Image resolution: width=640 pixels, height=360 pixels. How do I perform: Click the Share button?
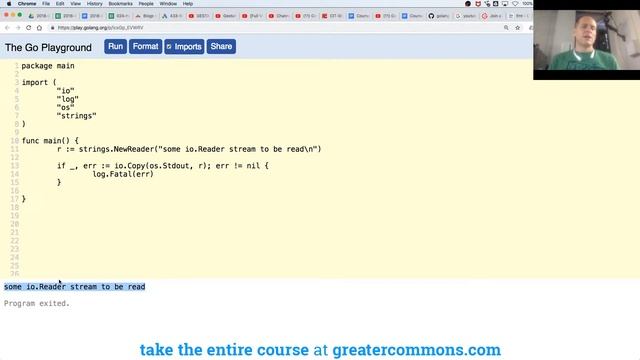(221, 47)
